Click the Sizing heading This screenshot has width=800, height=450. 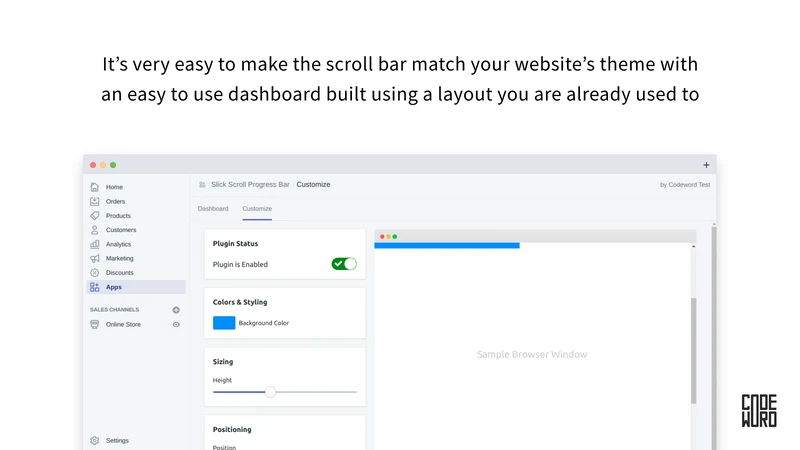click(x=223, y=362)
